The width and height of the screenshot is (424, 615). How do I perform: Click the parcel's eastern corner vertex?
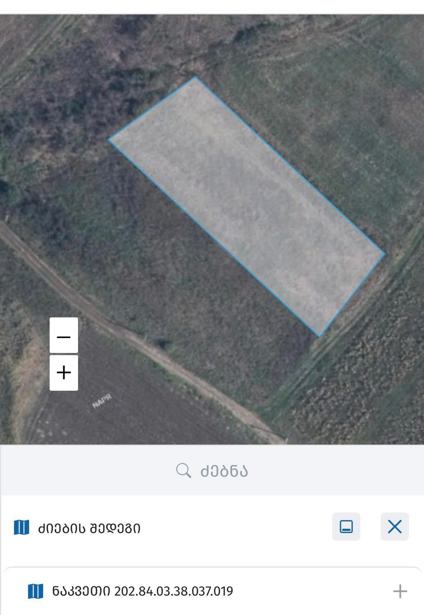point(384,254)
